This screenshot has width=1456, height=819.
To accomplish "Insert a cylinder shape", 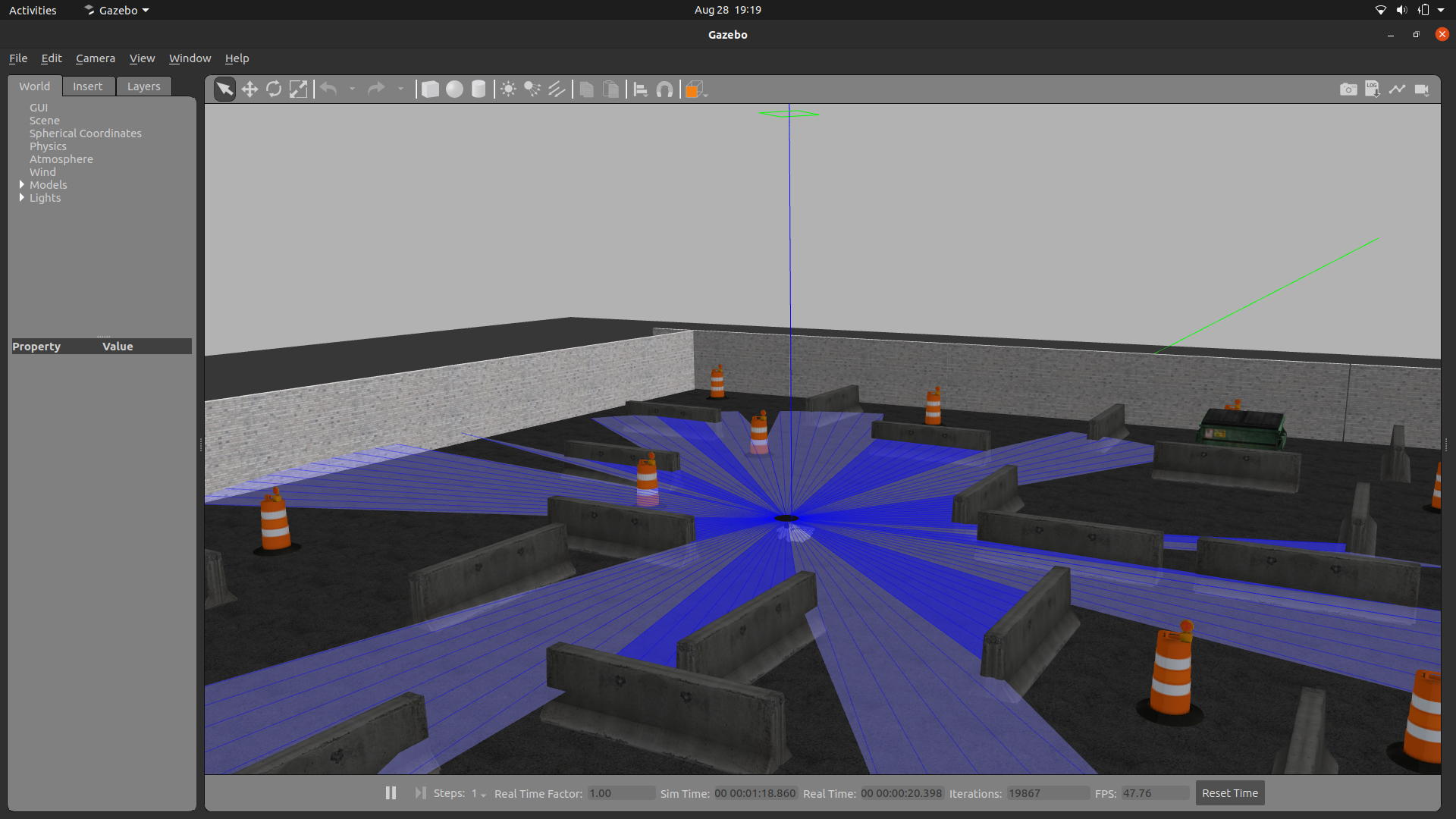I will [479, 89].
